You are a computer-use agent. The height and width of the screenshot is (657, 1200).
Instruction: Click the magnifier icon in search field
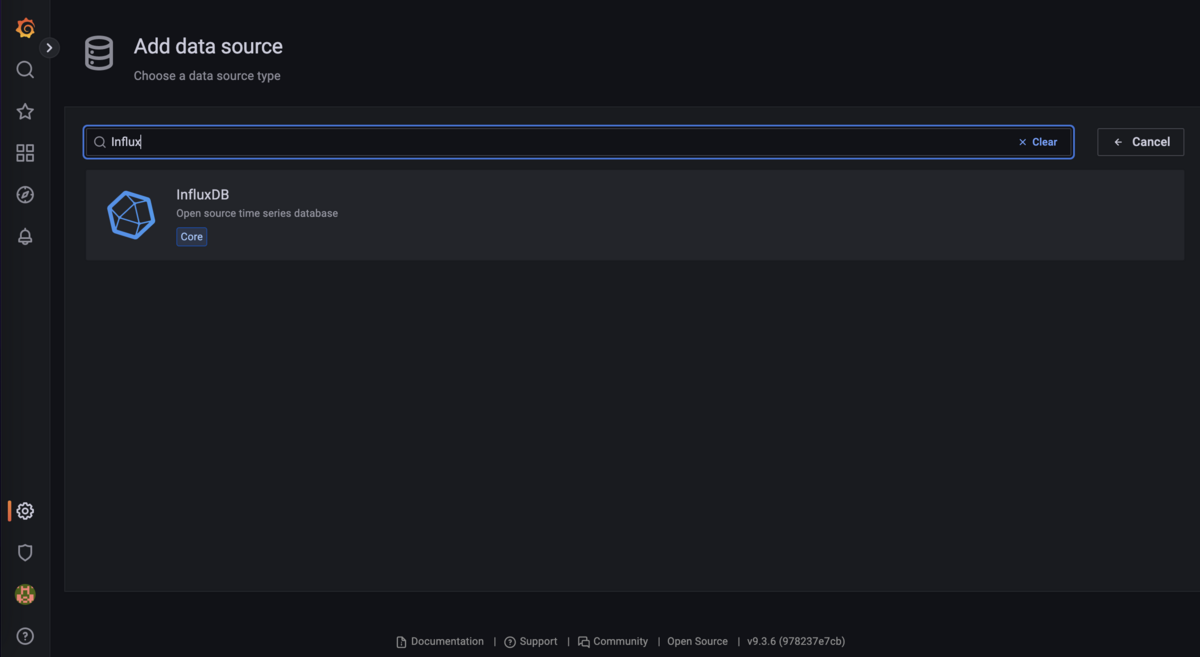click(100, 142)
